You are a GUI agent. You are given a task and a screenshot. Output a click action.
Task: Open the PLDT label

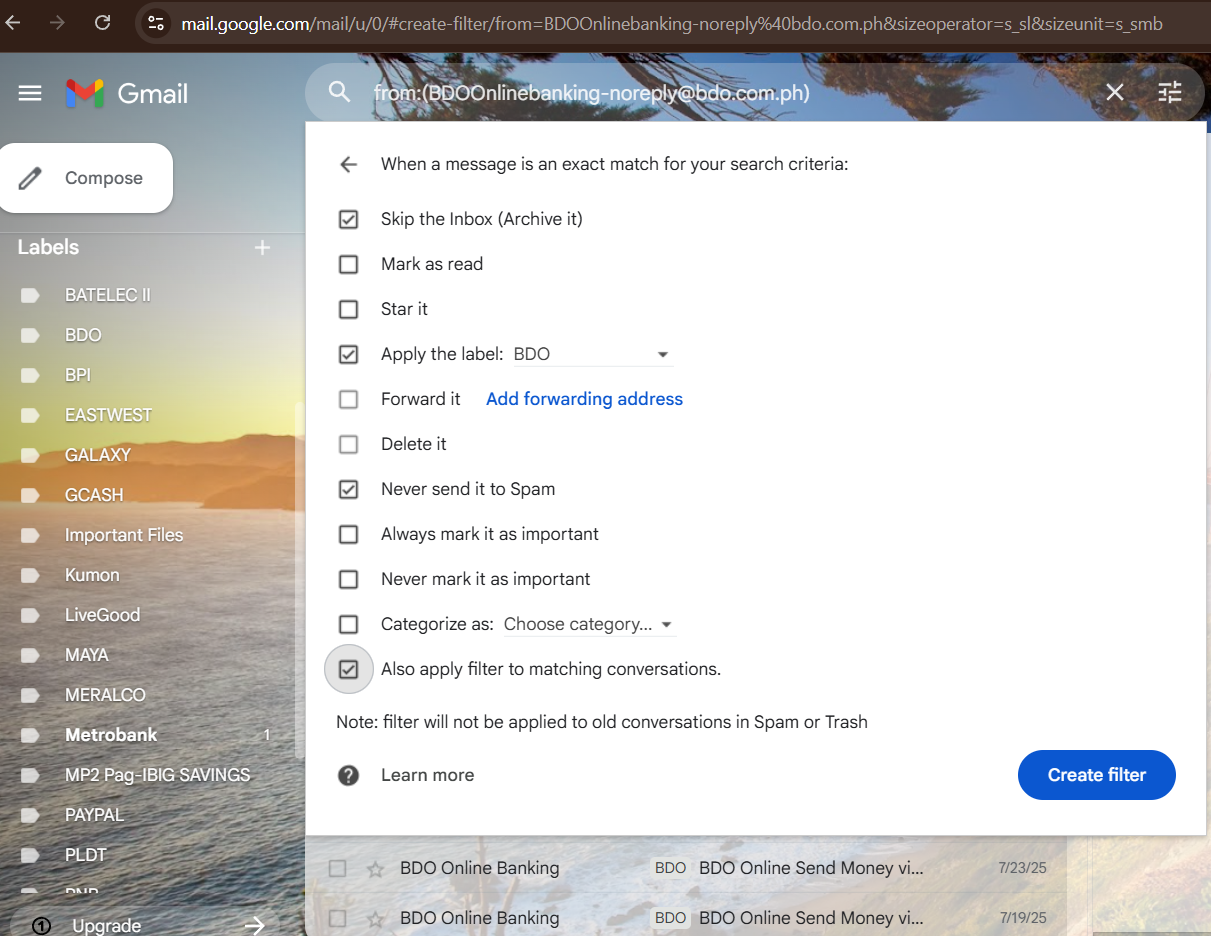[85, 855]
